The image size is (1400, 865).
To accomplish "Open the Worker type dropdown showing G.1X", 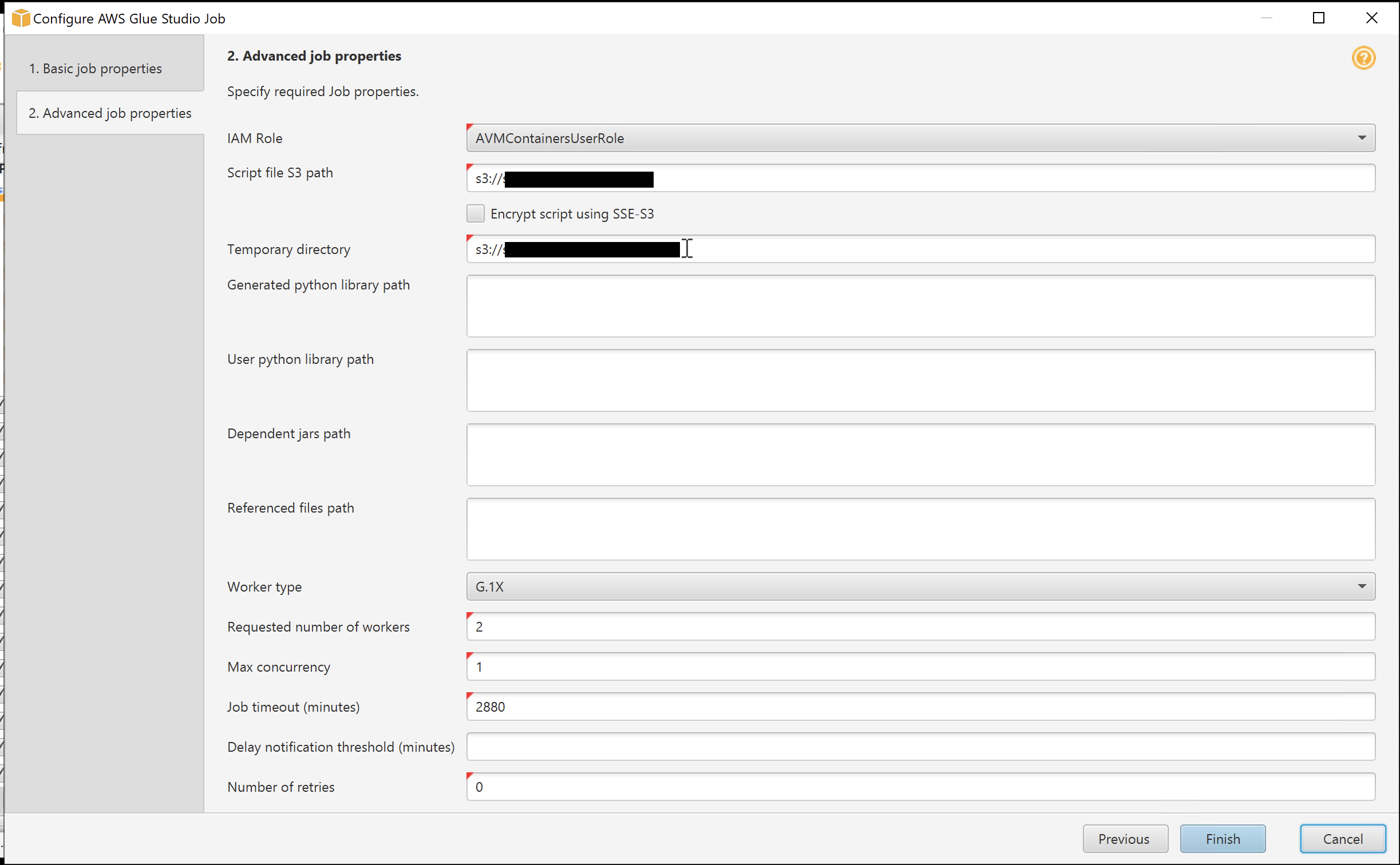I will 1361,586.
